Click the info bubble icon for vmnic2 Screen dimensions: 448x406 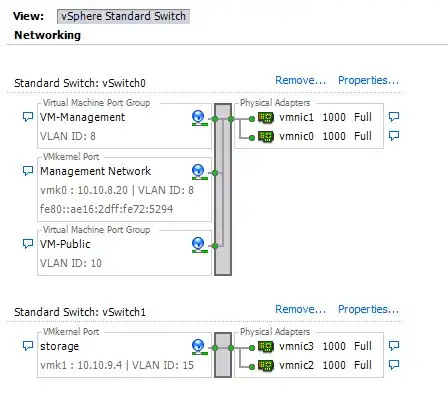point(394,365)
